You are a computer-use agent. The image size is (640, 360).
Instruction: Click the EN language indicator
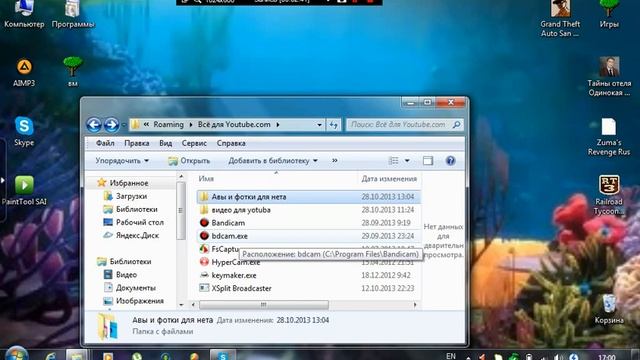pos(451,356)
